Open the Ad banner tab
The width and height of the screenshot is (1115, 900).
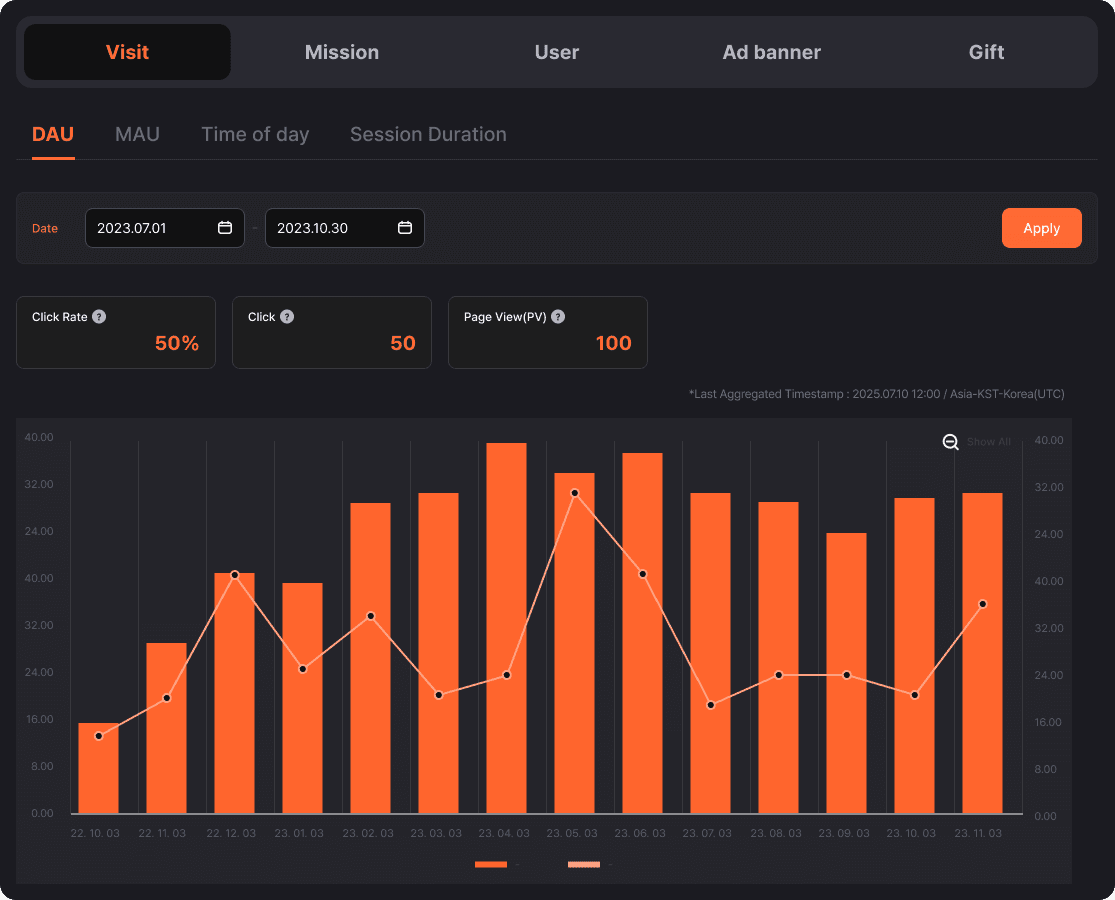pyautogui.click(x=772, y=52)
